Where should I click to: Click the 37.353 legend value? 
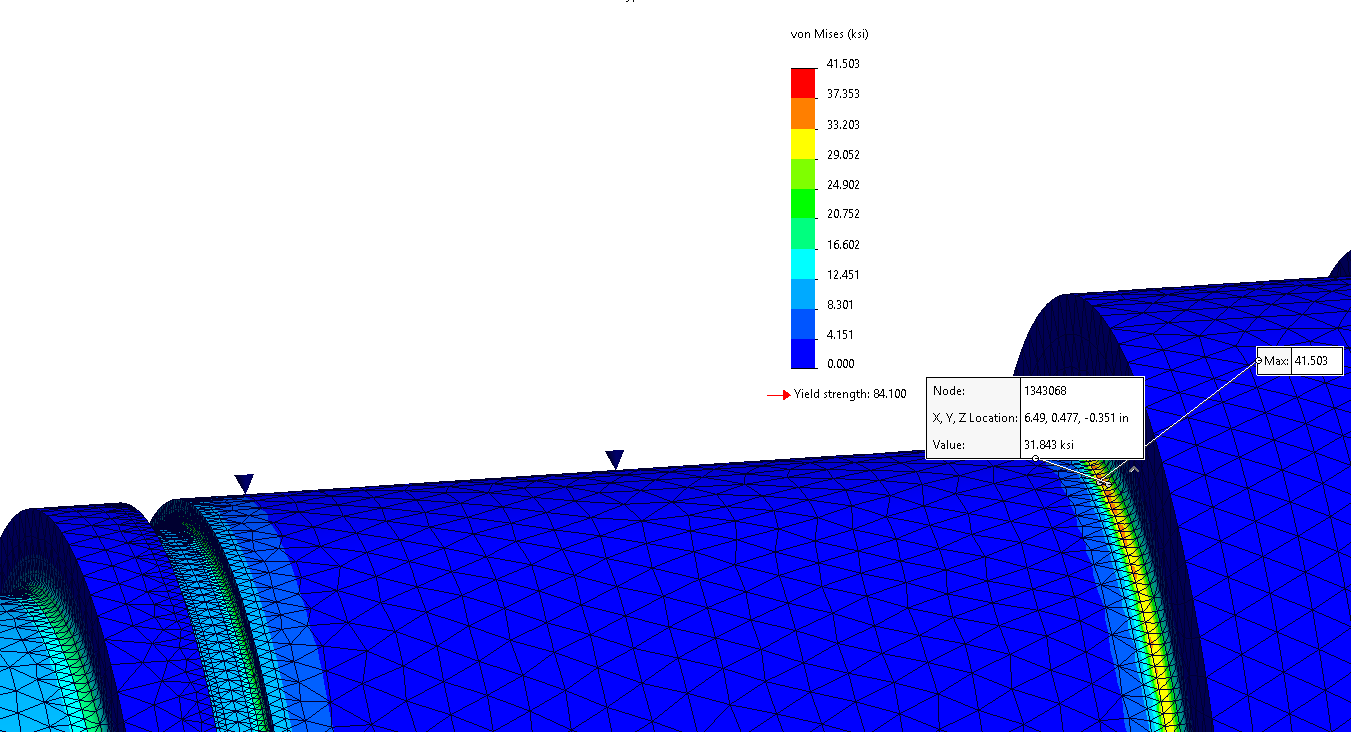tap(843, 94)
